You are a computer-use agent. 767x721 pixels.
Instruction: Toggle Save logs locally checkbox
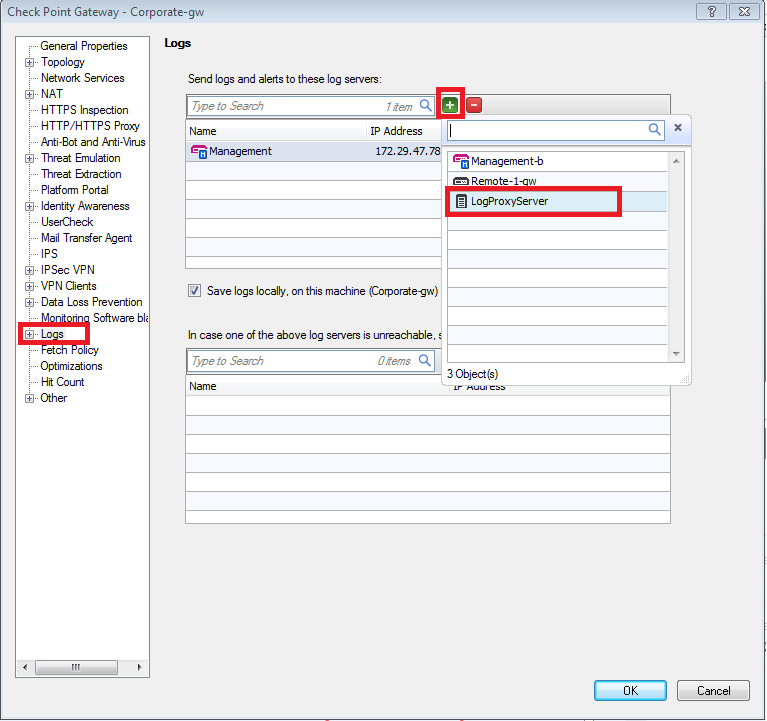tap(194, 291)
